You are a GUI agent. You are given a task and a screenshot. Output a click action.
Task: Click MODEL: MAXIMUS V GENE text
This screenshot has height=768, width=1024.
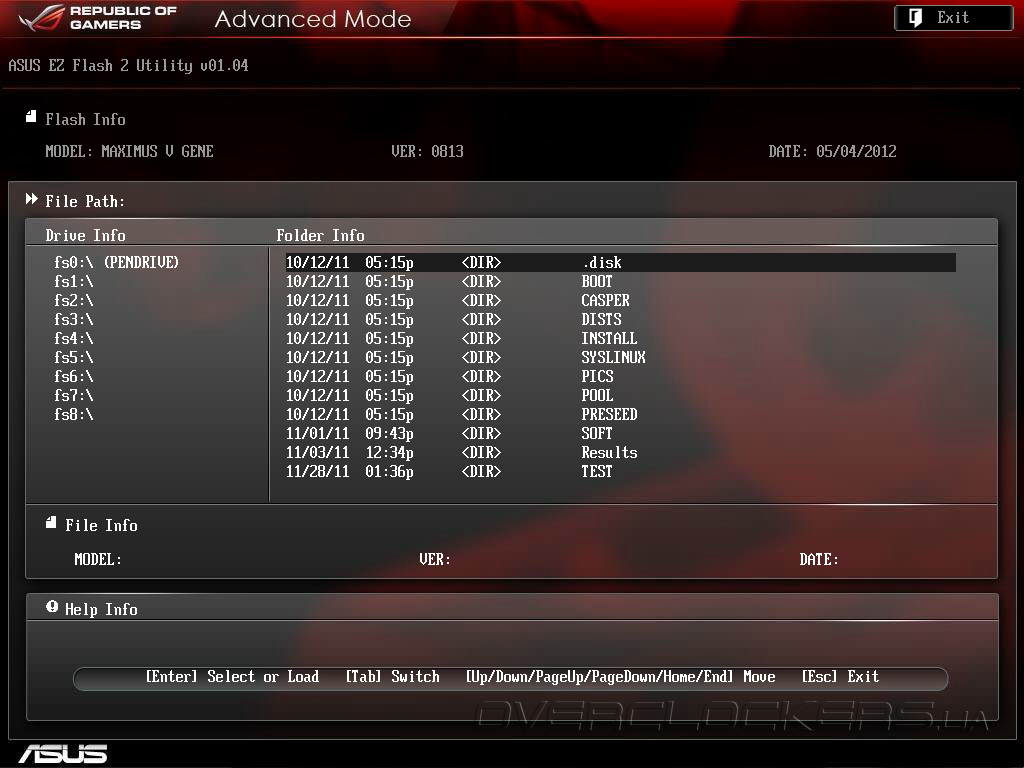pos(129,152)
